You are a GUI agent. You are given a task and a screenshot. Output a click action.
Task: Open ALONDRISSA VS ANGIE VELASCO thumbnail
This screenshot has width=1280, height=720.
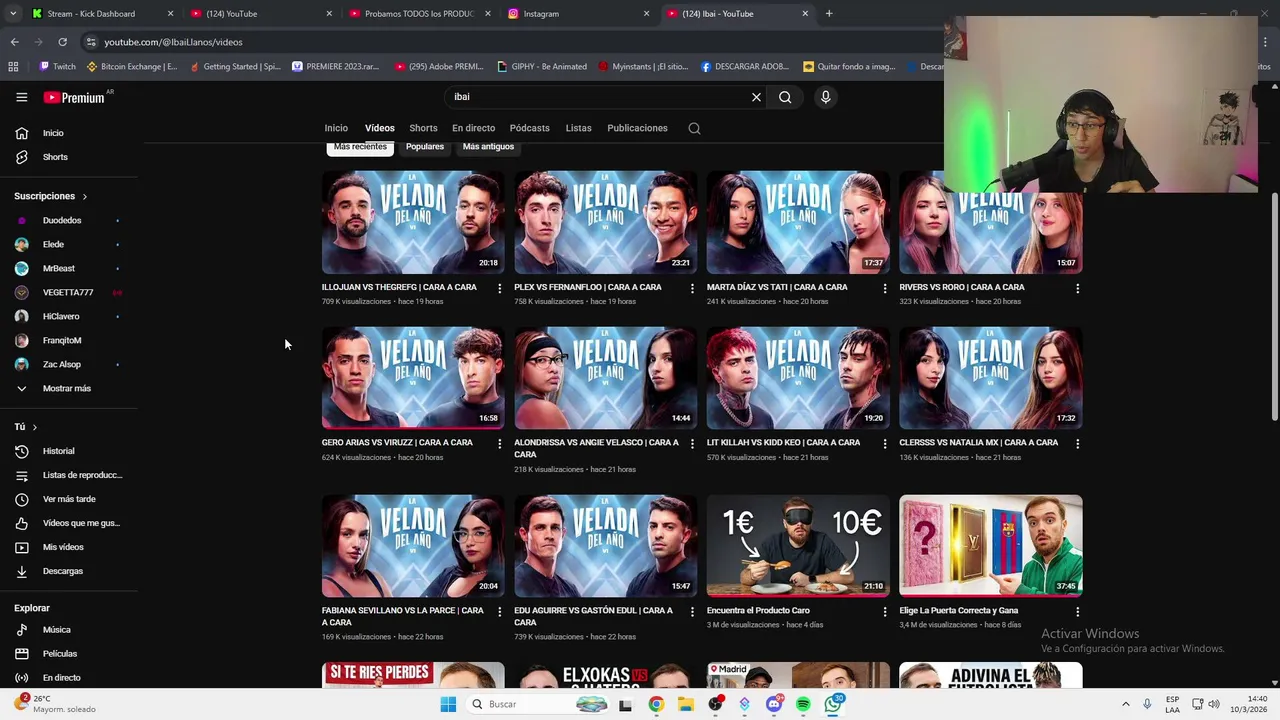605,377
